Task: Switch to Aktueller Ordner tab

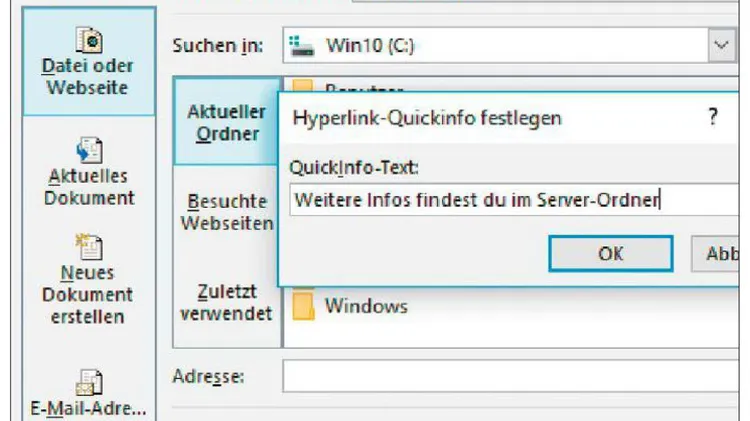Action: (227, 122)
